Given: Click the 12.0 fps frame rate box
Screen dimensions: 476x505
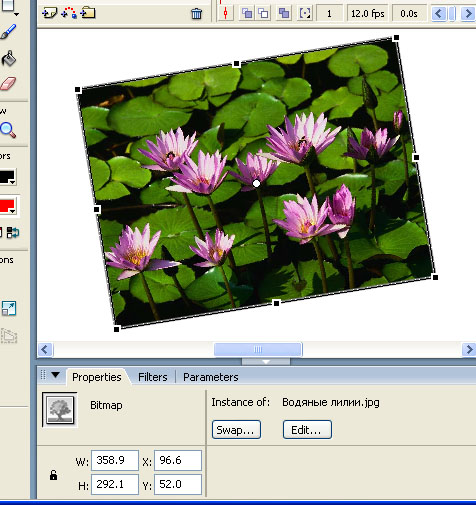Looking at the screenshot, I should tap(367, 13).
